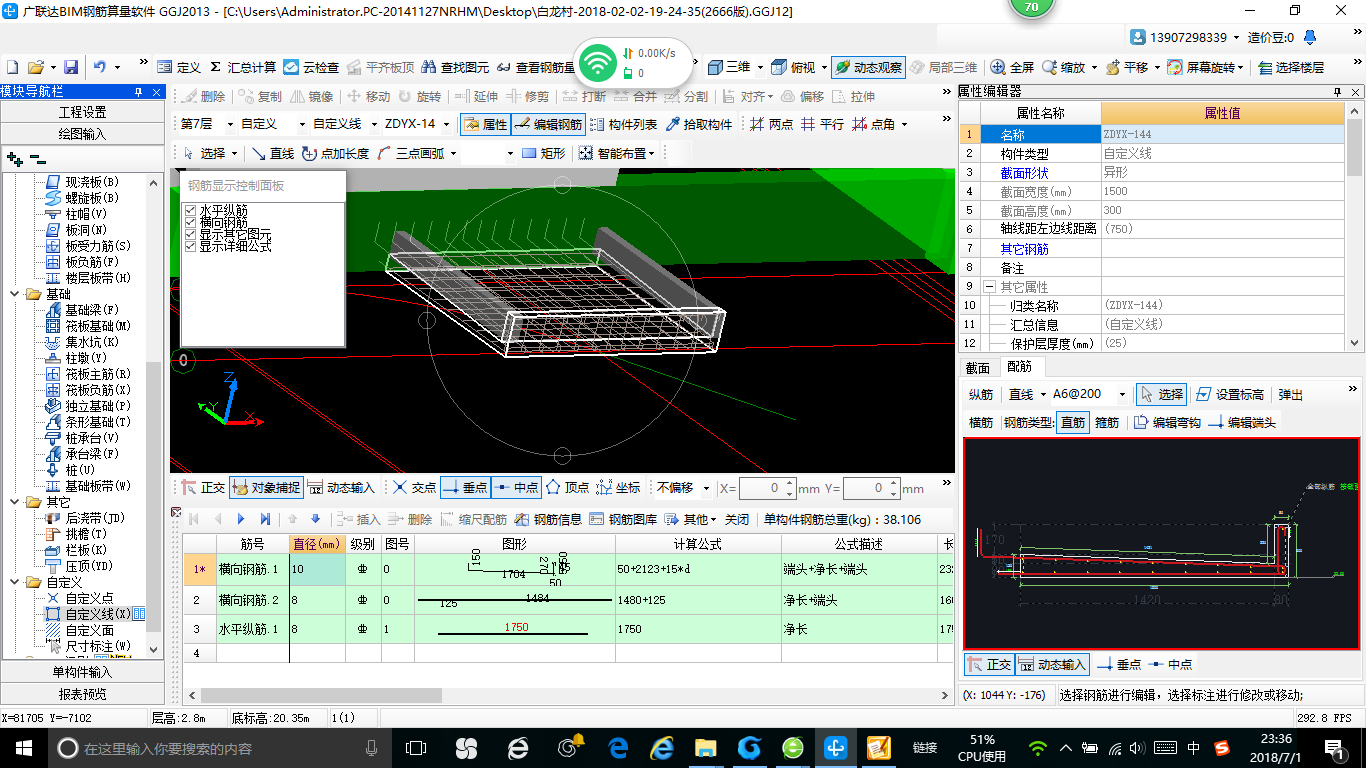The width and height of the screenshot is (1366, 768).
Task: Open the A6@200 rebar spec dropdown
Action: coord(1122,394)
